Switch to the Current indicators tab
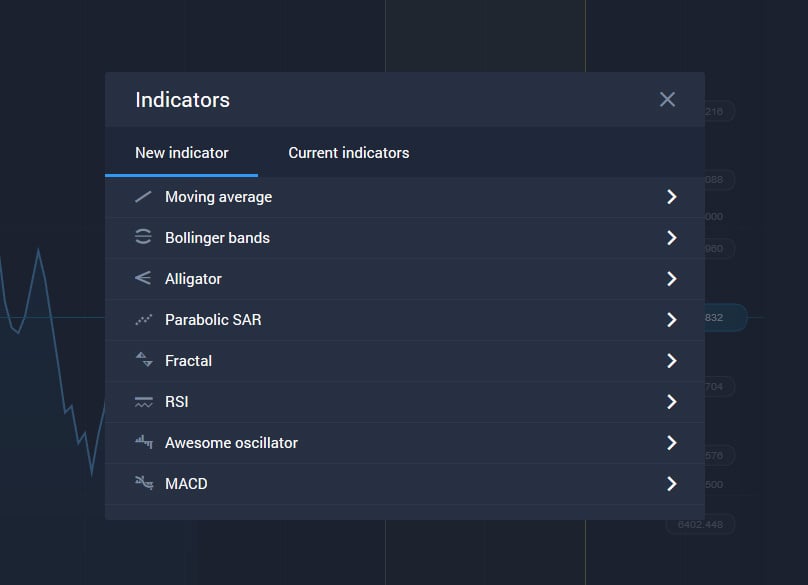Viewport: 808px width, 585px height. coord(348,153)
